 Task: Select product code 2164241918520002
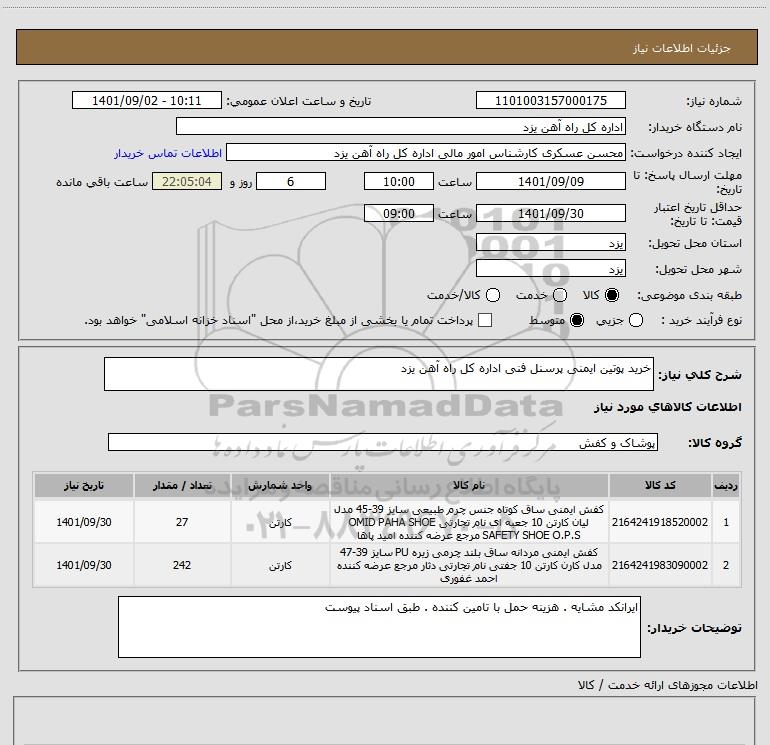[660, 522]
